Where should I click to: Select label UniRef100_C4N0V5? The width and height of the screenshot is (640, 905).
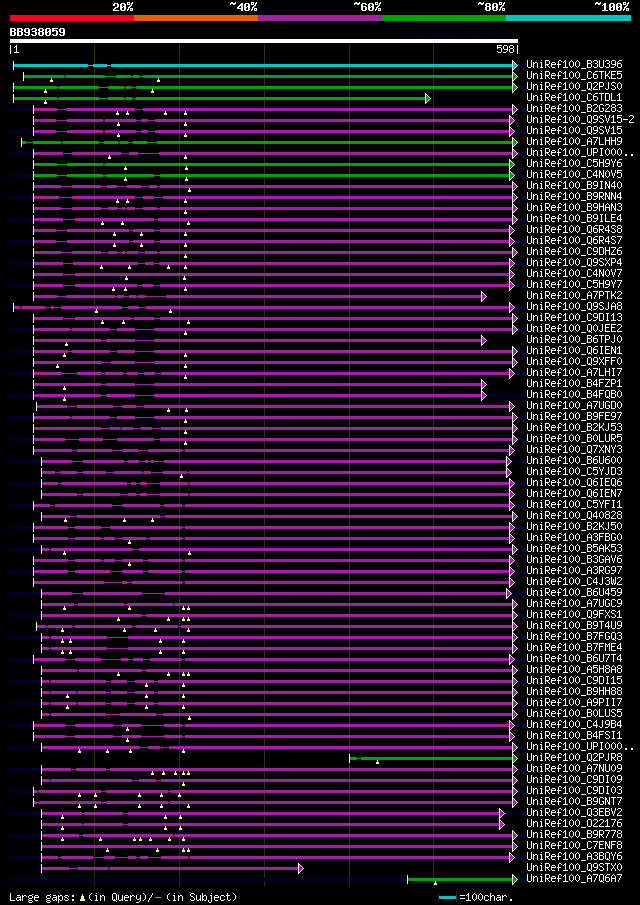572,174
